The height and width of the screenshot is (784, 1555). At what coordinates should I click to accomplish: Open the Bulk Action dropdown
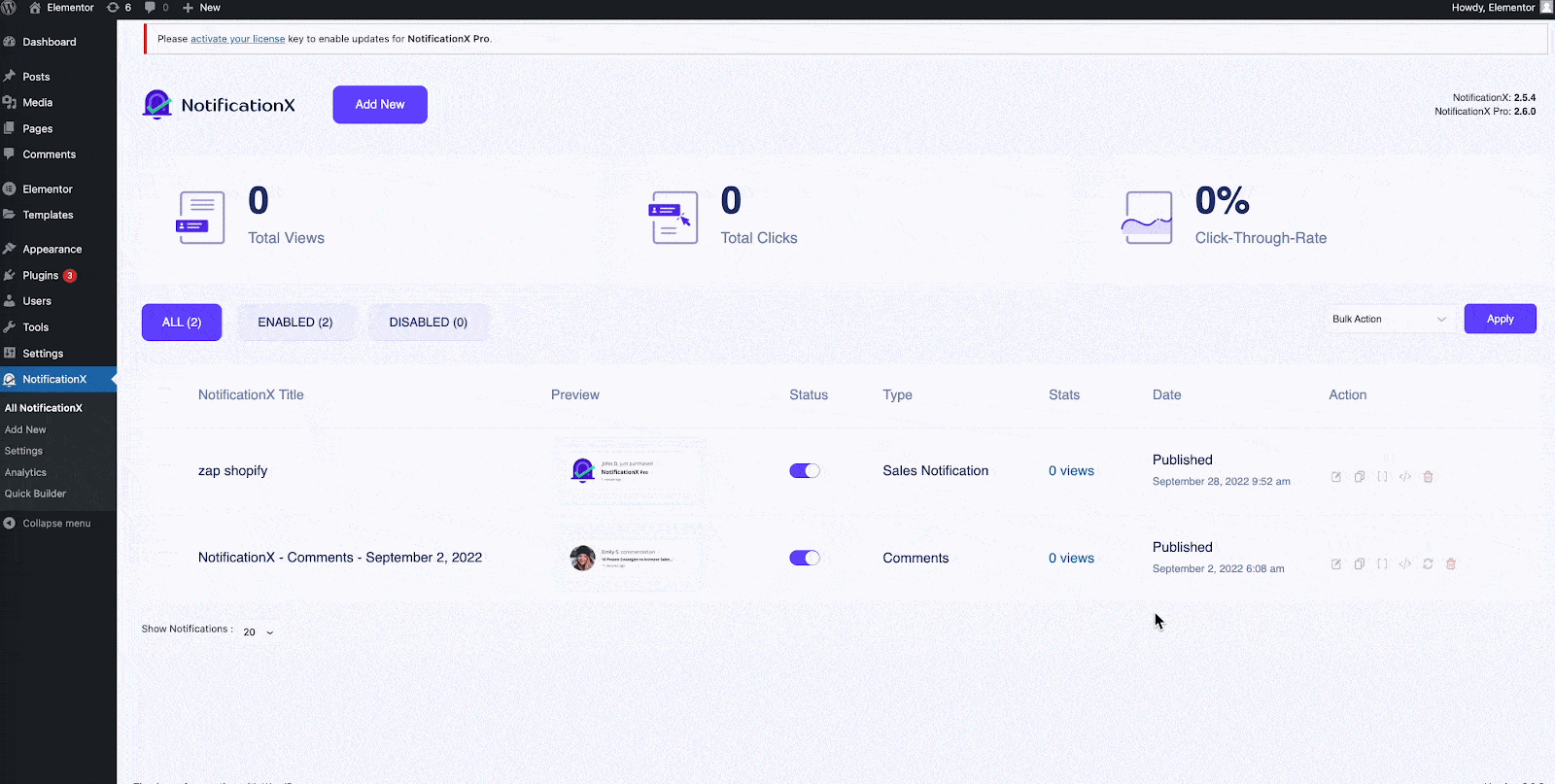[x=1390, y=319]
